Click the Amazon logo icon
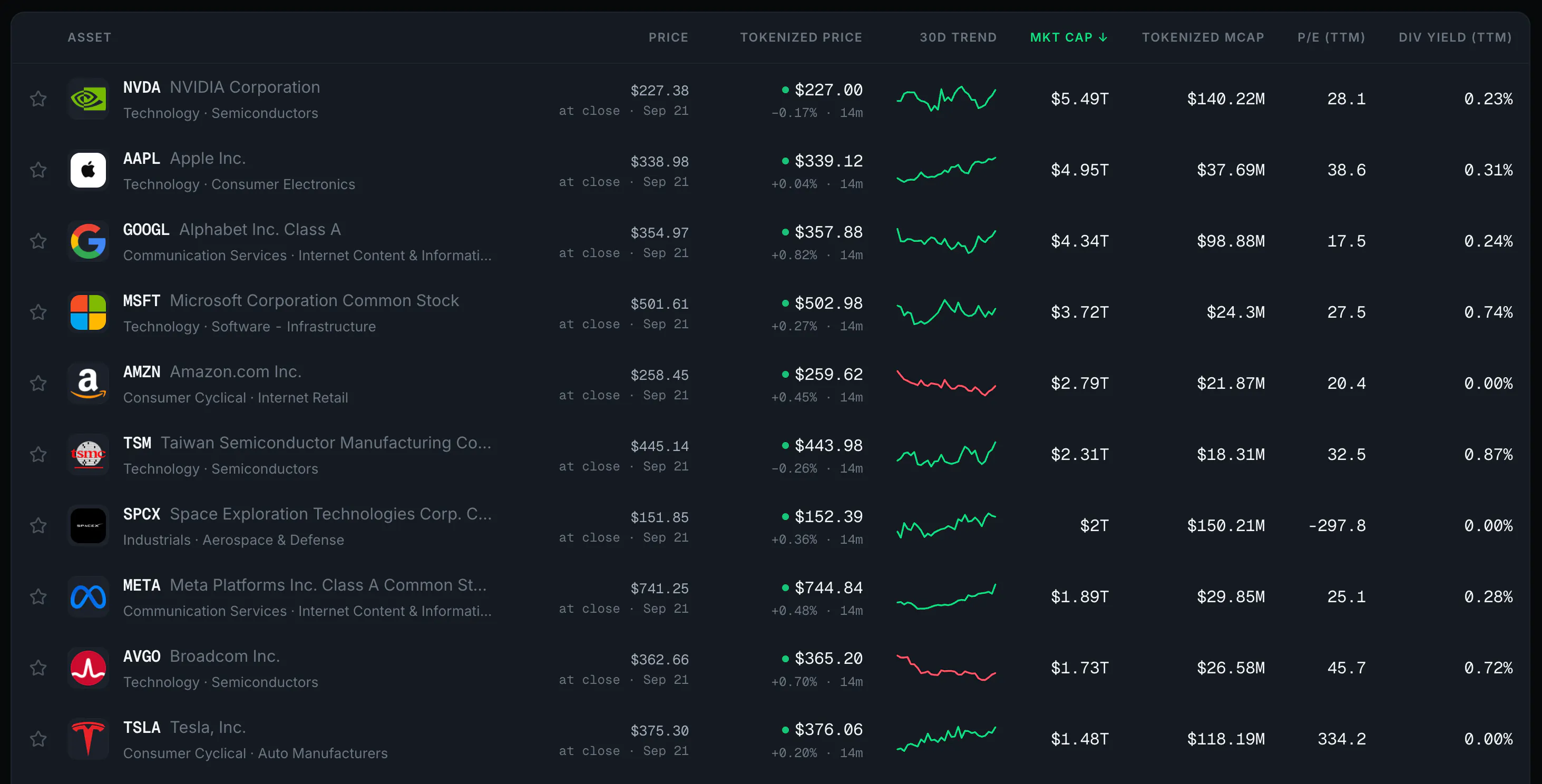This screenshot has height=784, width=1542. pyautogui.click(x=88, y=384)
